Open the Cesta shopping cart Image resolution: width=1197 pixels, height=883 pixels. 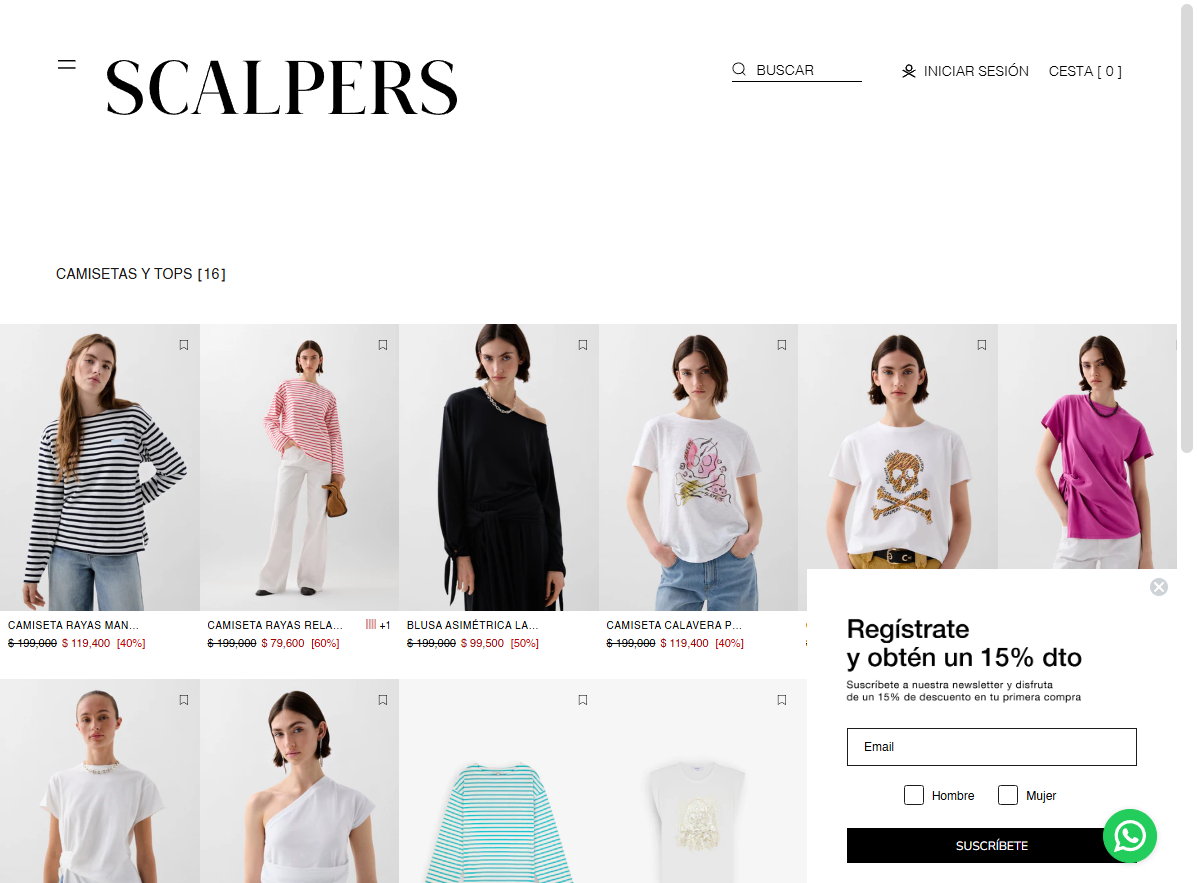(1085, 71)
